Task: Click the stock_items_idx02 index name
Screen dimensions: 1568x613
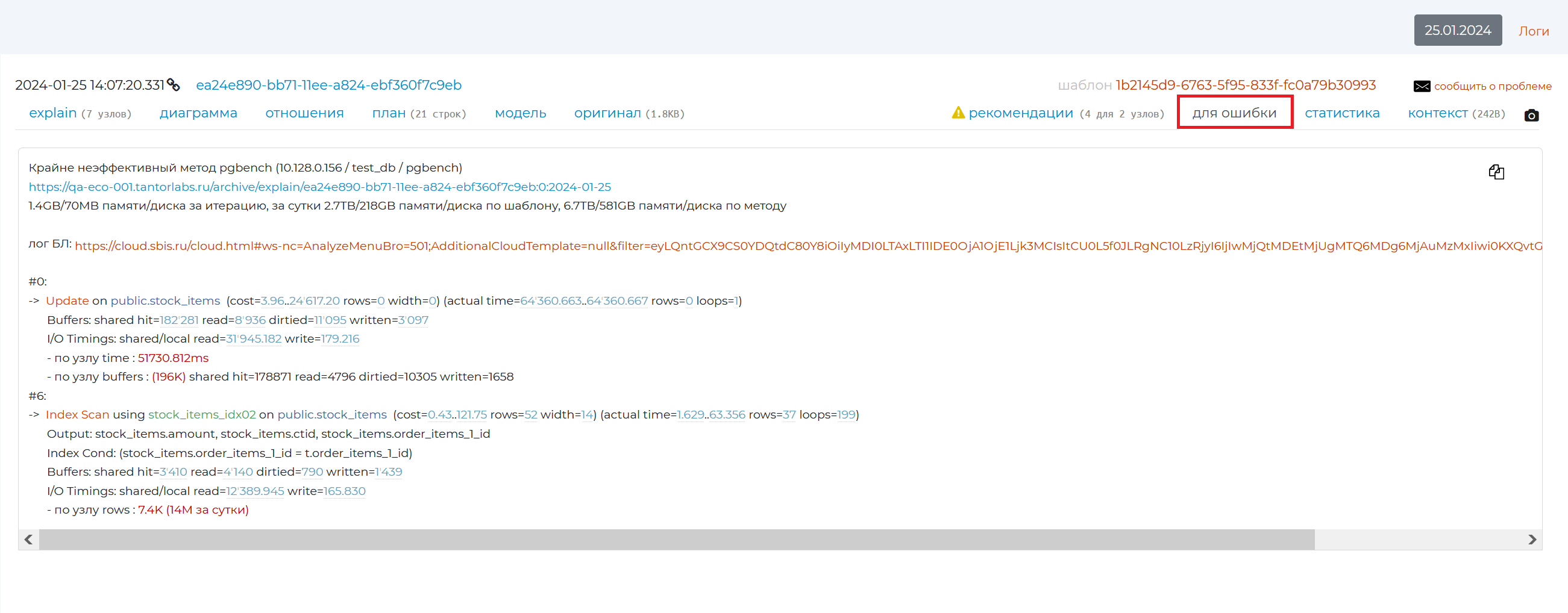Action: (202, 415)
